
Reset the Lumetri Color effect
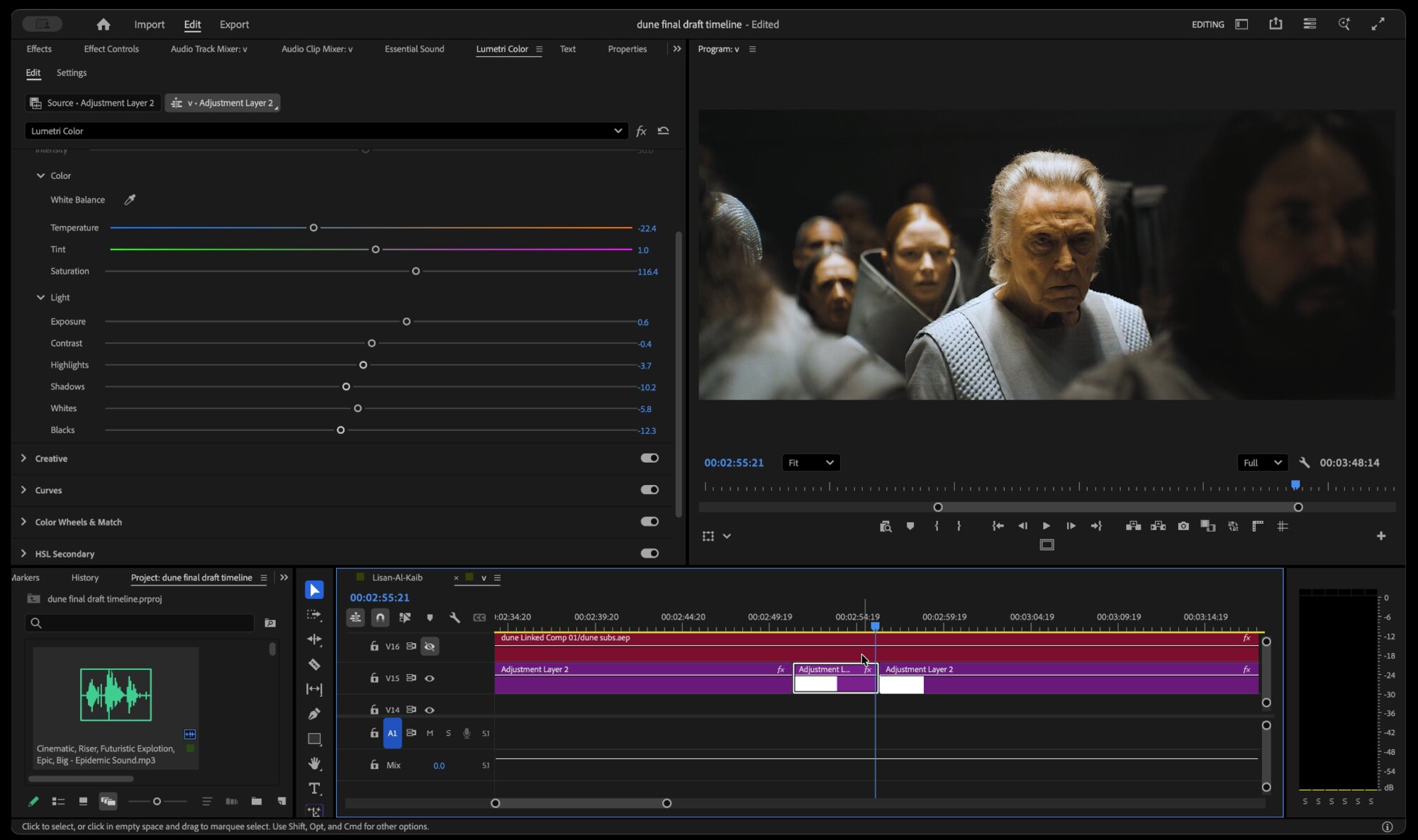pyautogui.click(x=663, y=130)
